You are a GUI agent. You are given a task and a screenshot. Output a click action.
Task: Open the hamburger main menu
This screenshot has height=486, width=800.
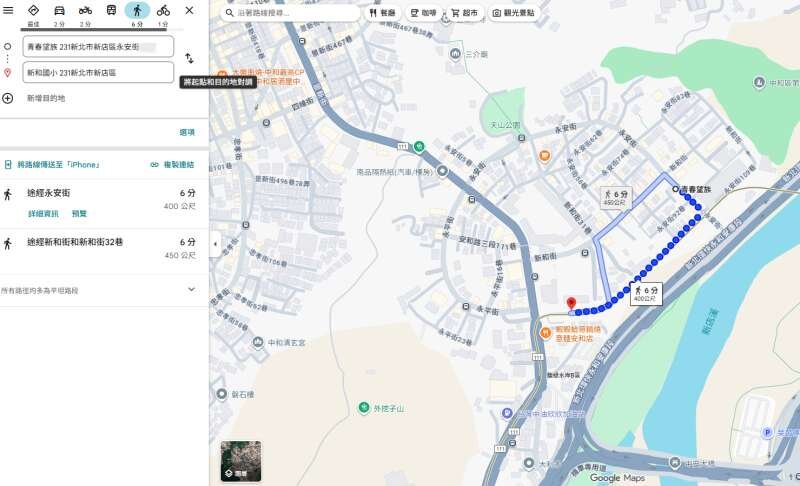point(9,10)
